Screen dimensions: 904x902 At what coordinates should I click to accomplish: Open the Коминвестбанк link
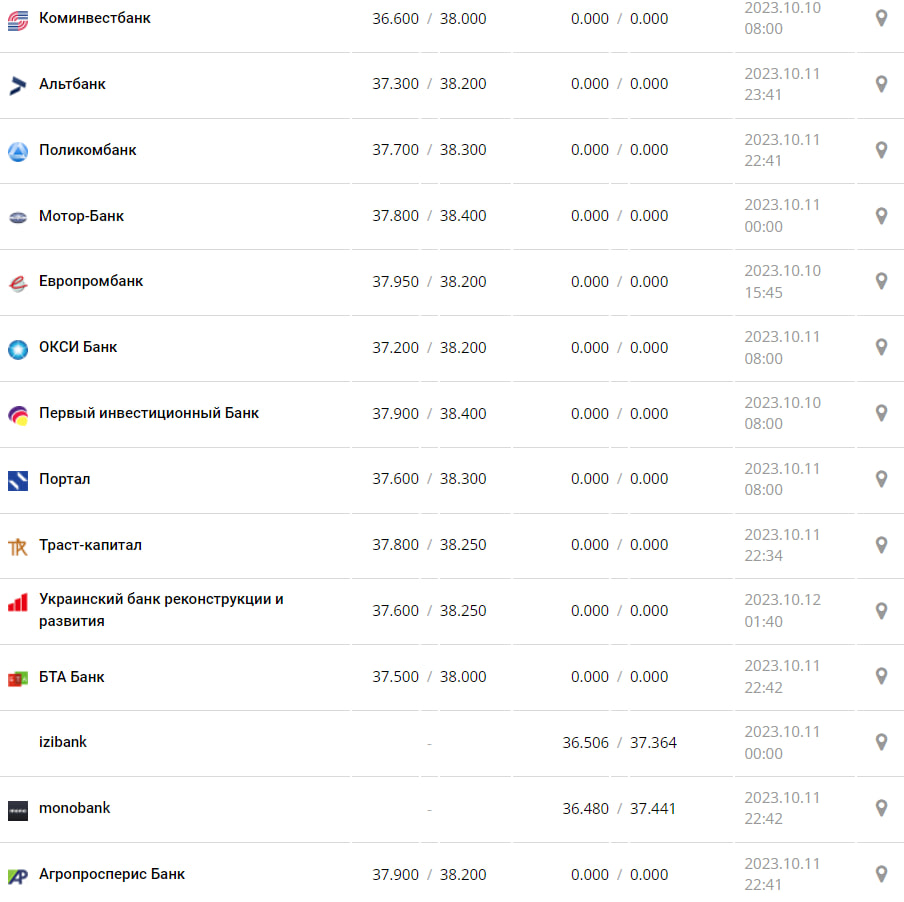(95, 18)
